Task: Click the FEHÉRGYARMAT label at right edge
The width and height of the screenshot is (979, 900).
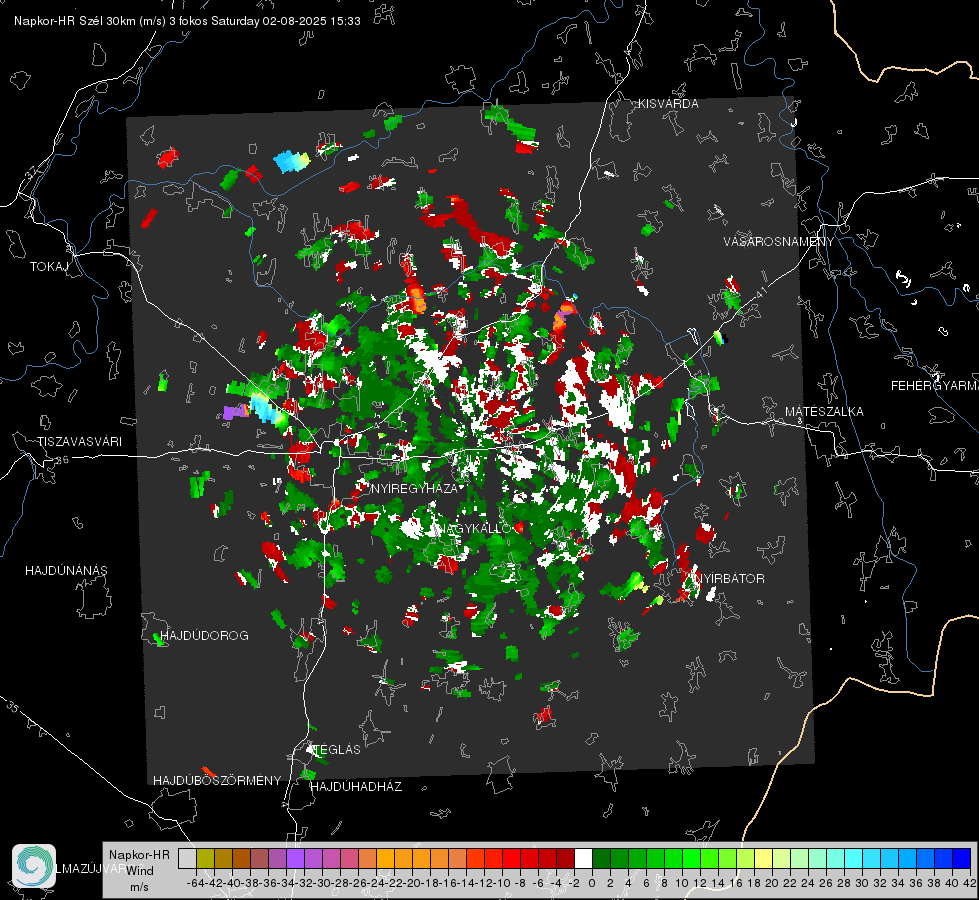Action: coord(935,386)
